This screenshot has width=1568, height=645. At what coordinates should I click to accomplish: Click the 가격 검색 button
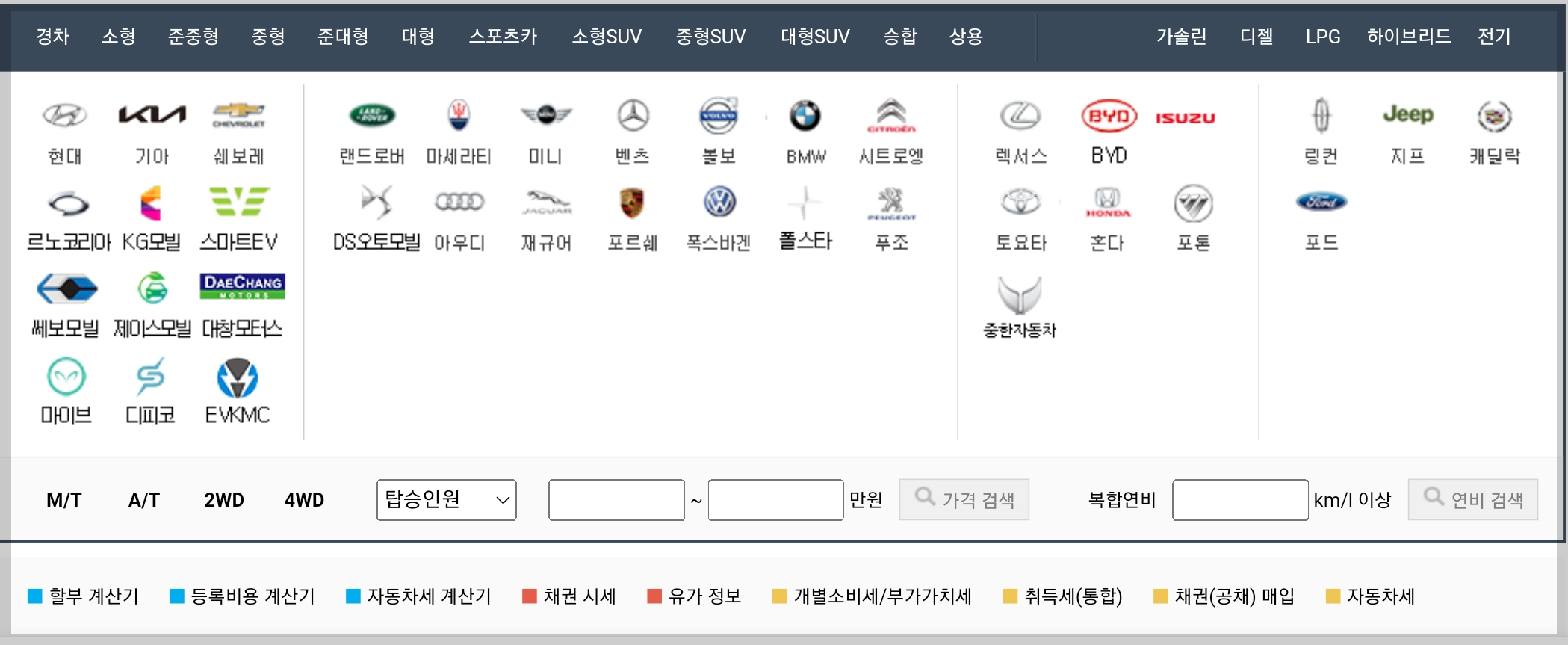pyautogui.click(x=964, y=499)
